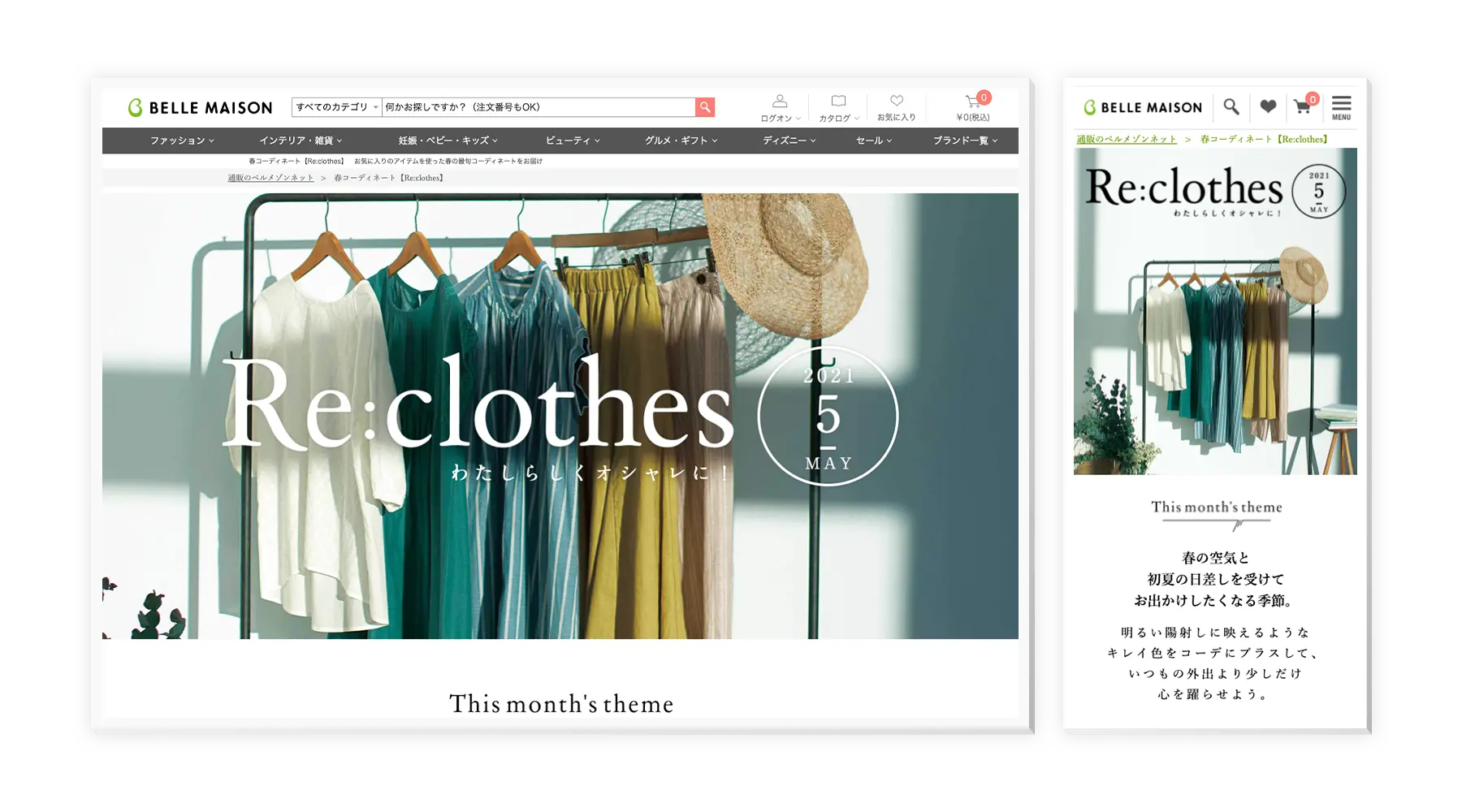Viewport: 1462px width, 812px height.
Task: Open the desktop shopping cart icon
Action: (x=973, y=101)
